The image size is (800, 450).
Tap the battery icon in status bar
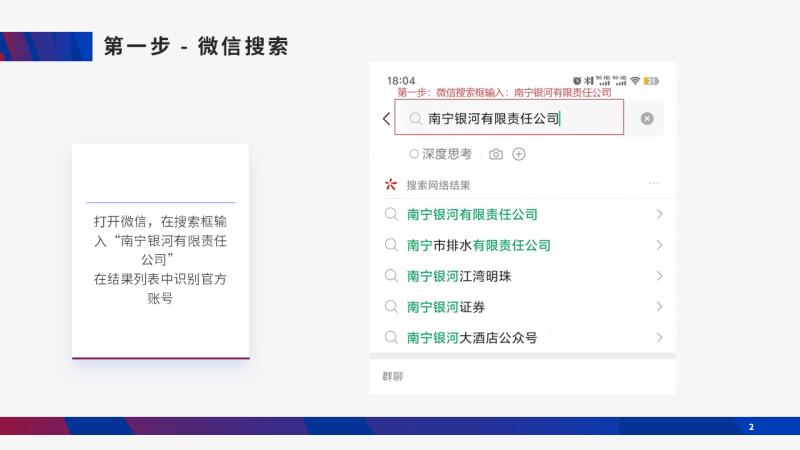click(651, 81)
